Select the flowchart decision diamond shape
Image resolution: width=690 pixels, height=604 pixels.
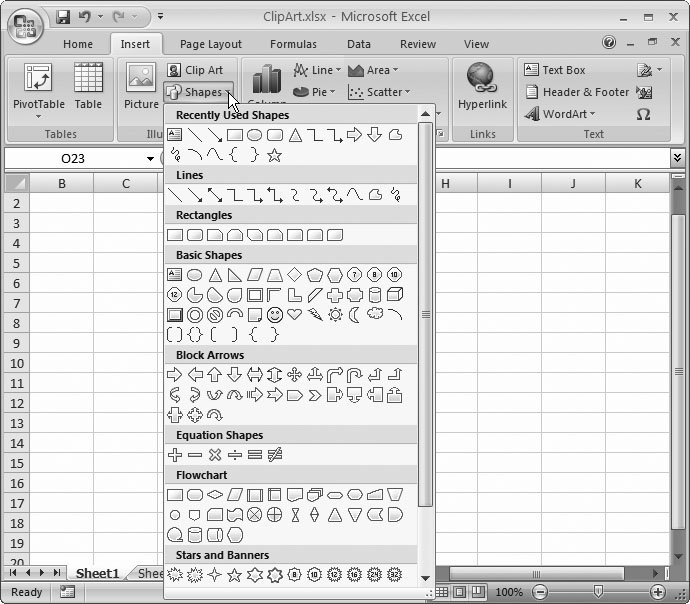coord(215,495)
